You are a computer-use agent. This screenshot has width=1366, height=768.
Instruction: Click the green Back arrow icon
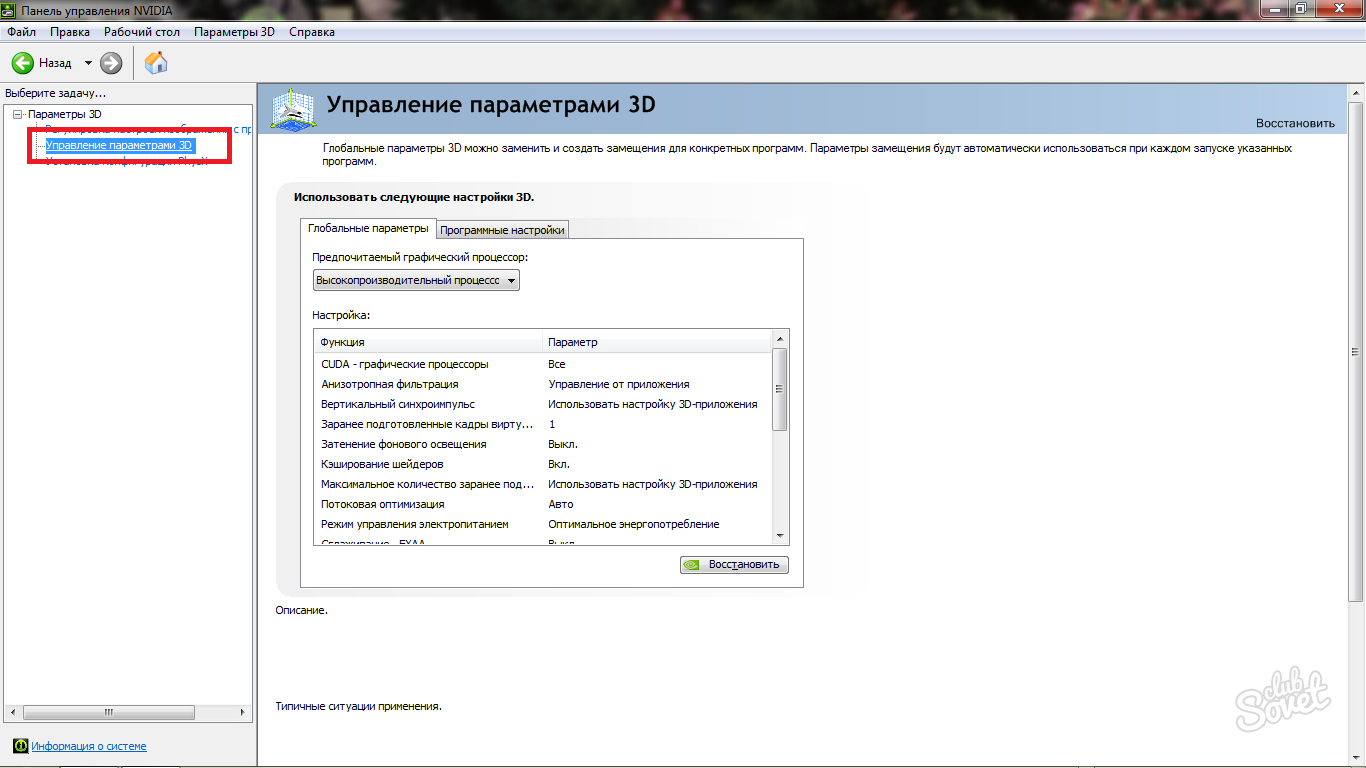23,63
